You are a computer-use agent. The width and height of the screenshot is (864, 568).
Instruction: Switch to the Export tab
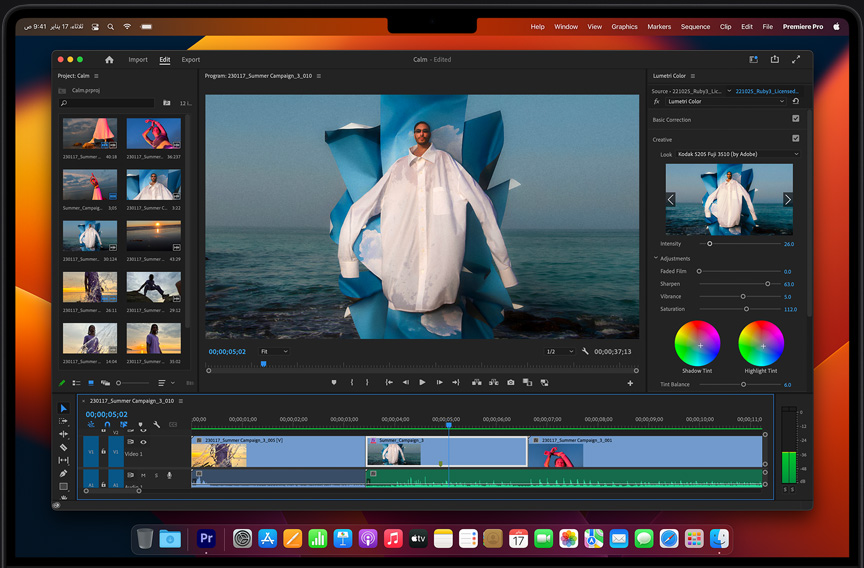coord(190,60)
